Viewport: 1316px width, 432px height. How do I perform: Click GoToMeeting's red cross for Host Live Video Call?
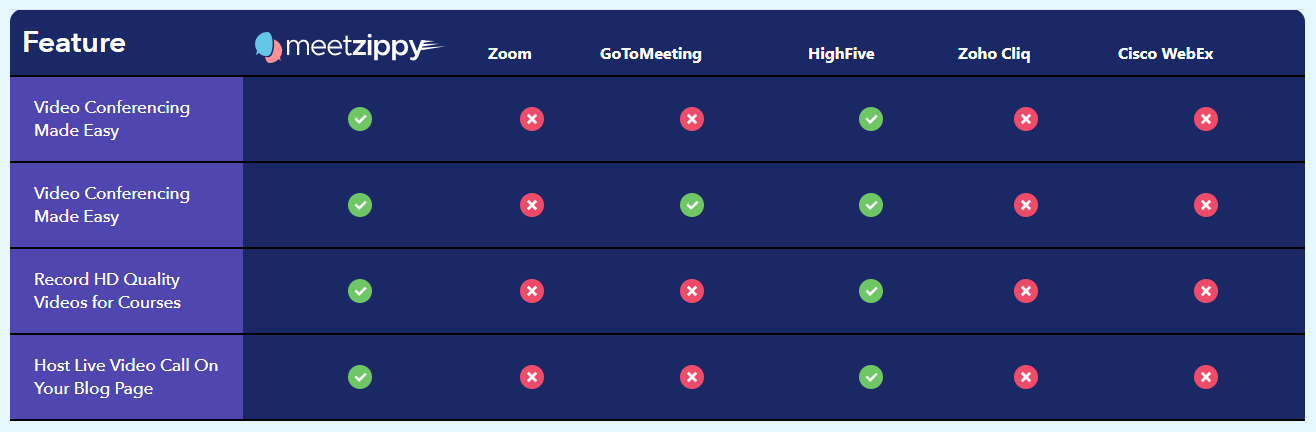click(x=692, y=377)
